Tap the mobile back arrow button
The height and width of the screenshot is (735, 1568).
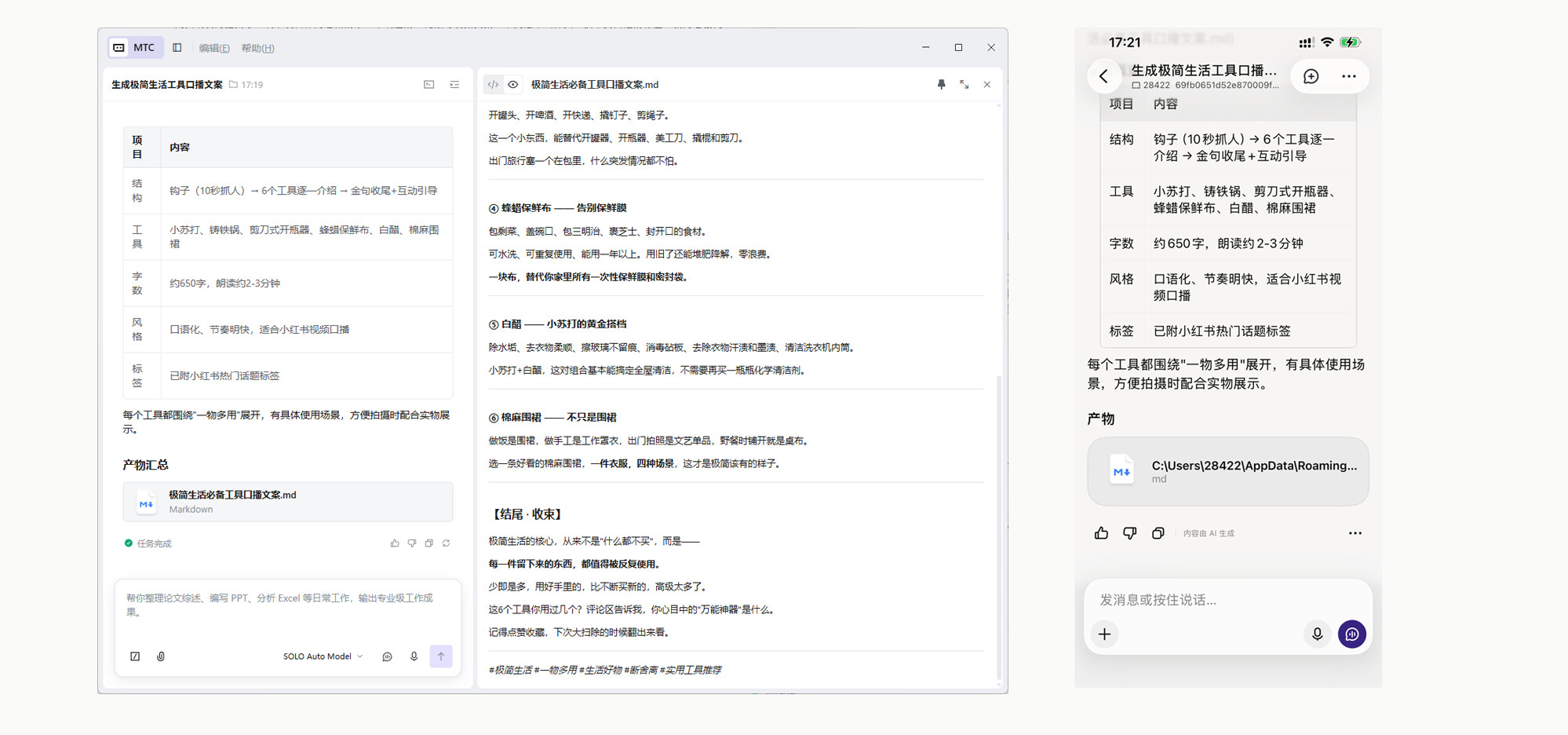pos(1103,76)
